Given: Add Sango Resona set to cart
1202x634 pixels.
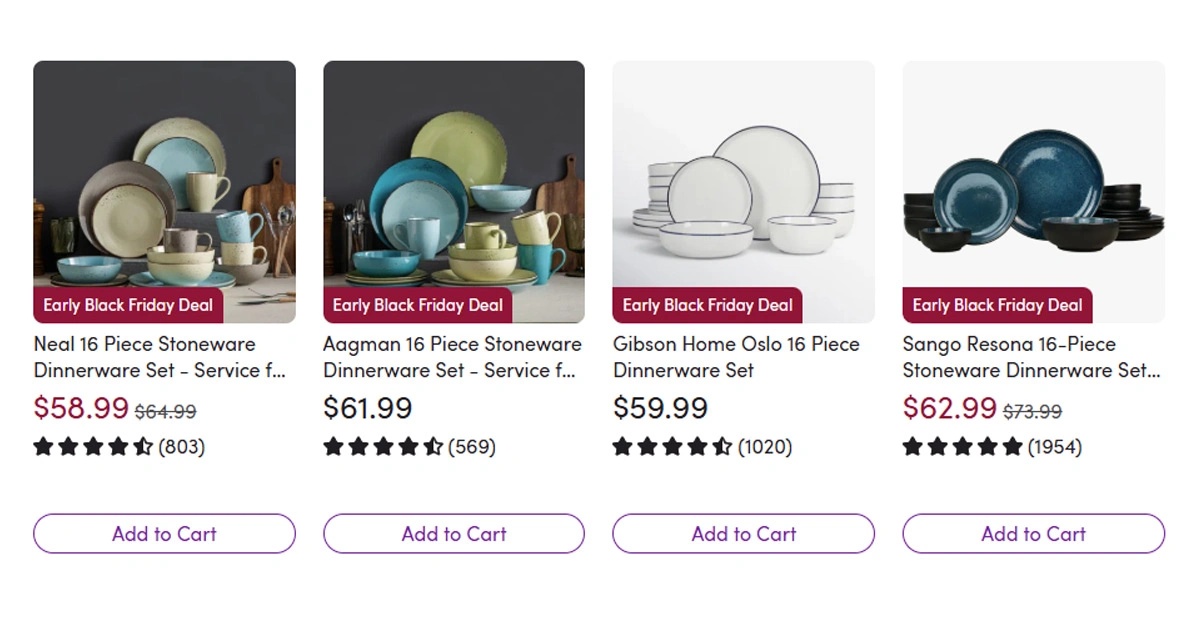Looking at the screenshot, I should tap(1033, 534).
